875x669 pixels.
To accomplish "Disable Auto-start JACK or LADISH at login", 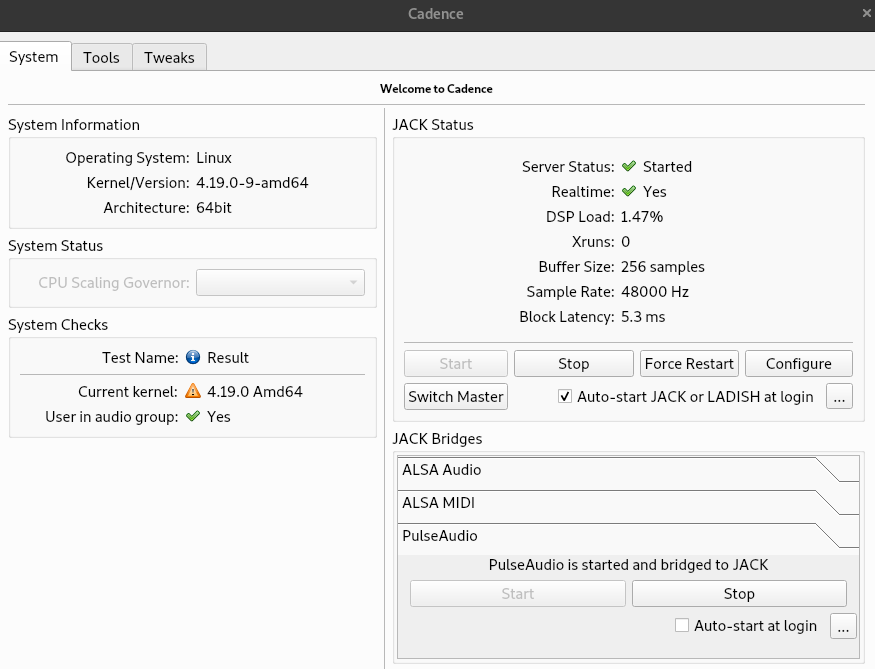I will tap(565, 396).
